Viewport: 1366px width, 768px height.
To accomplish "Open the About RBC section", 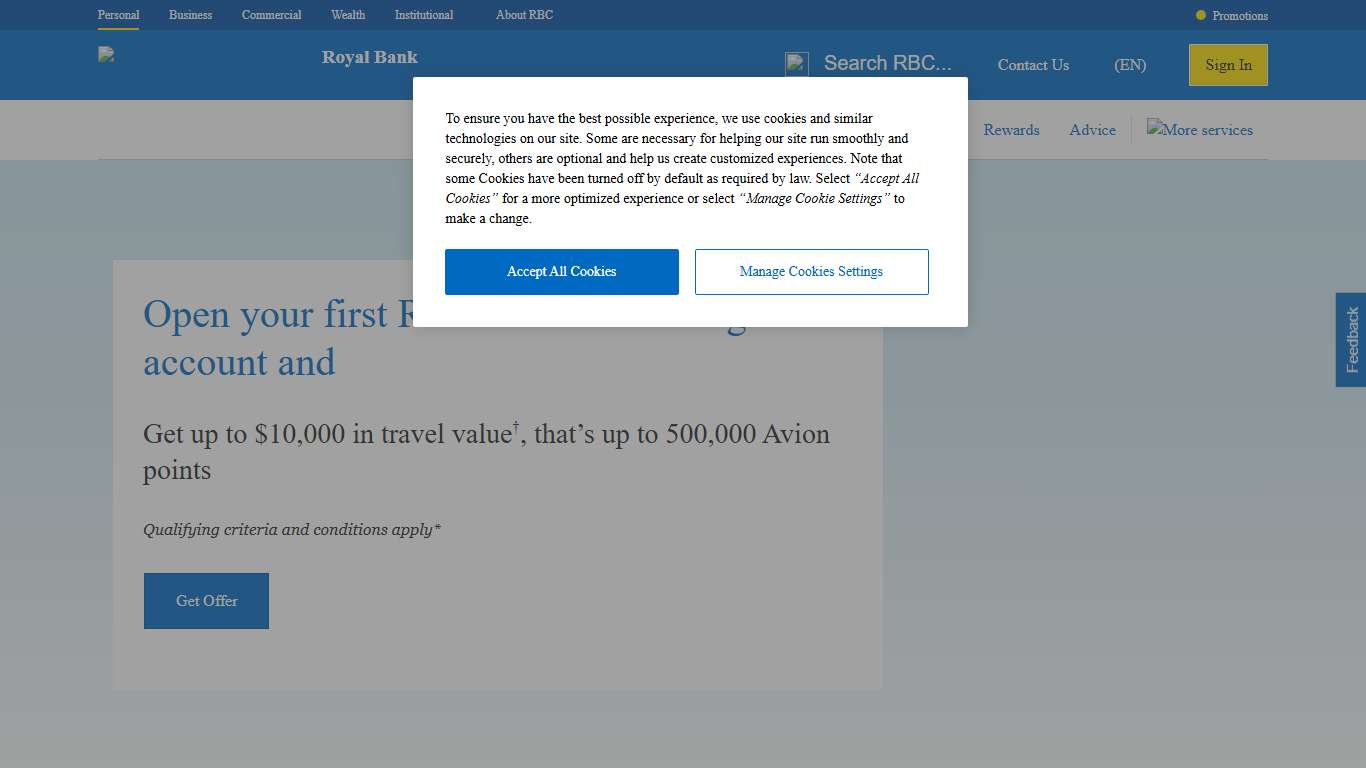I will pyautogui.click(x=523, y=15).
